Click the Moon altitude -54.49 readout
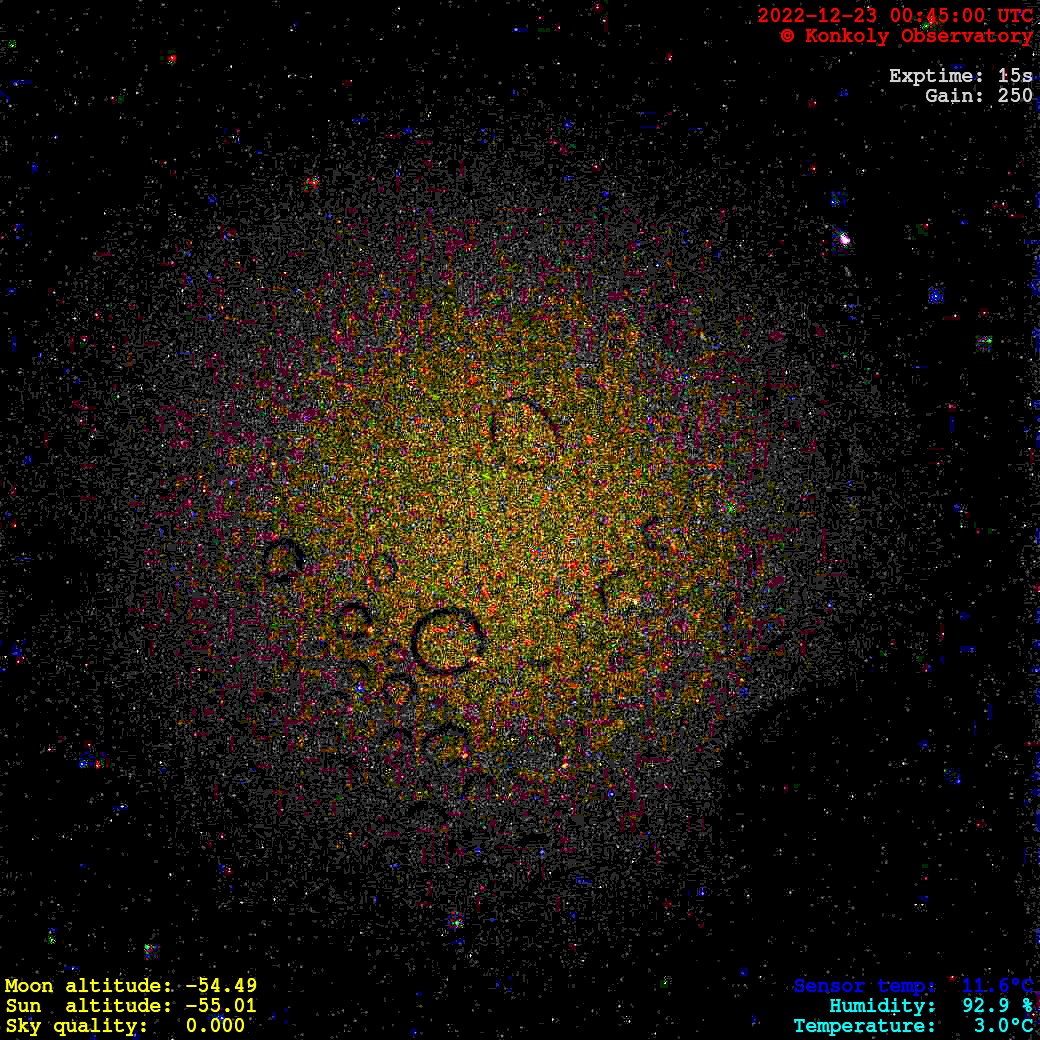1040x1040 pixels. pyautogui.click(x=130, y=986)
